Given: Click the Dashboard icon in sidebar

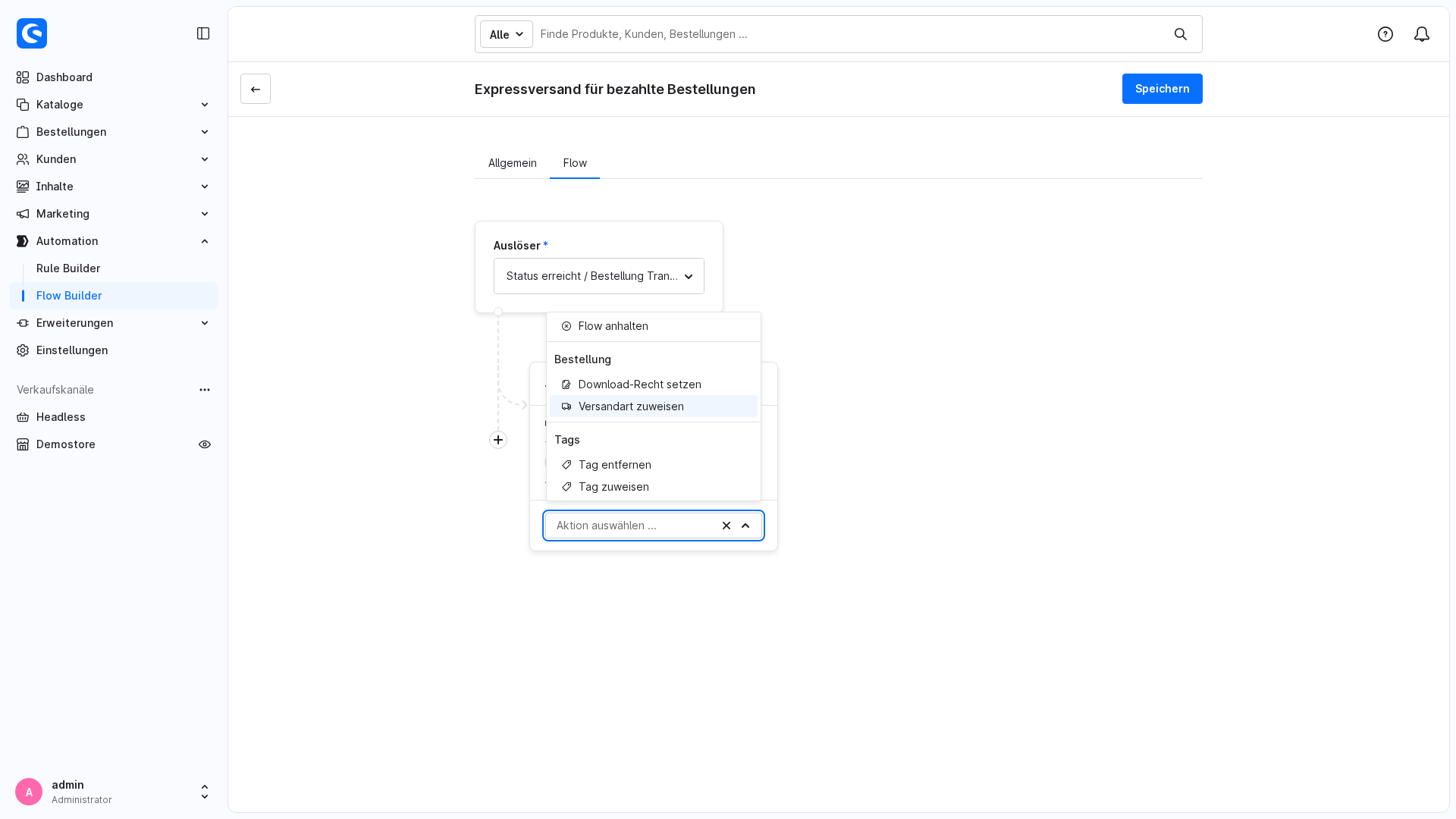Looking at the screenshot, I should tap(23, 77).
